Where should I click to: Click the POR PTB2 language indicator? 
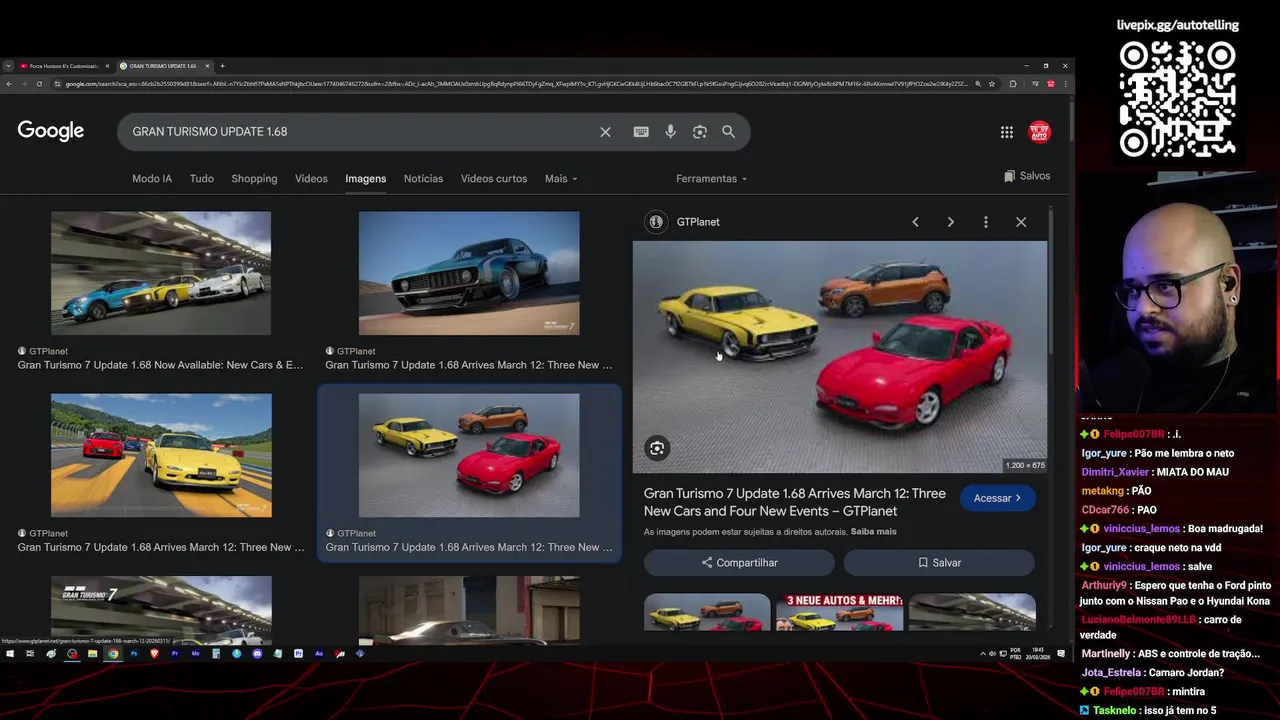click(x=1016, y=654)
